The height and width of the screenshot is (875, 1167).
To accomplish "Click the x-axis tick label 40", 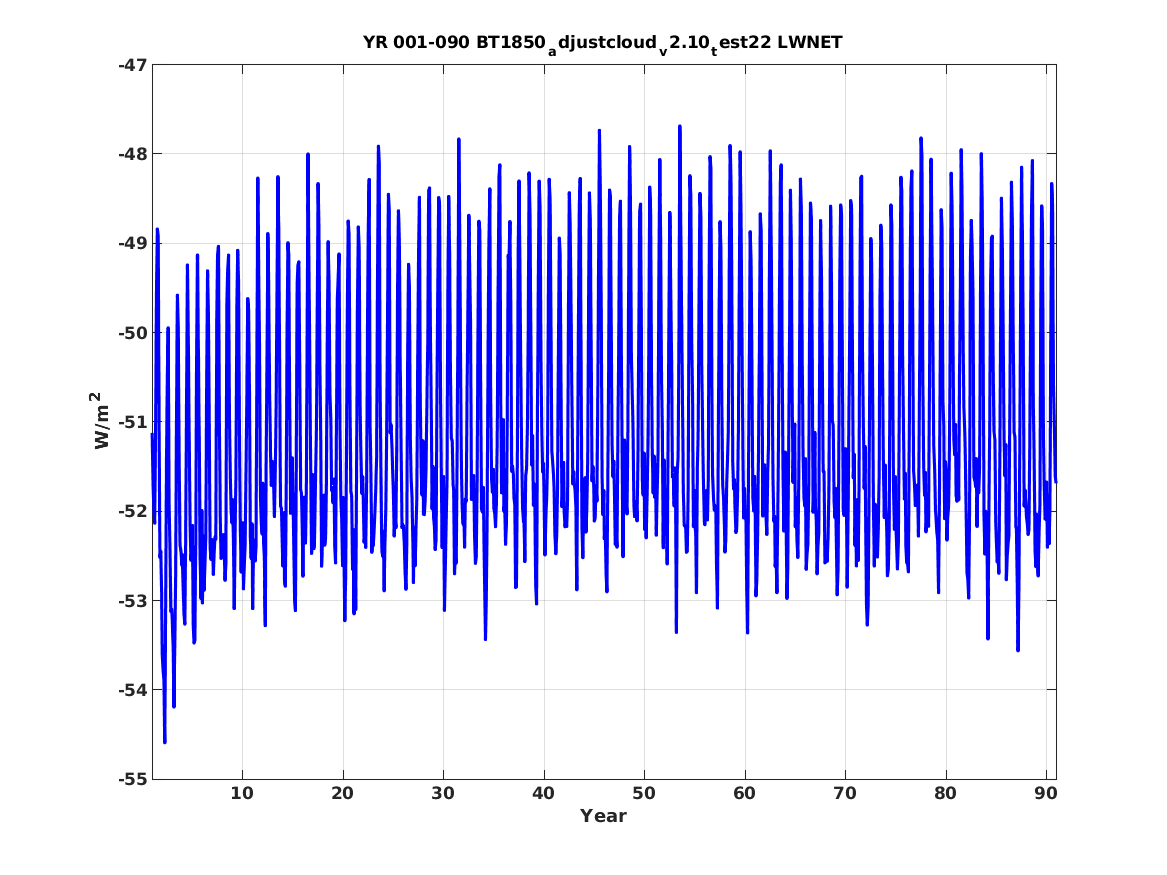I will pos(543,794).
